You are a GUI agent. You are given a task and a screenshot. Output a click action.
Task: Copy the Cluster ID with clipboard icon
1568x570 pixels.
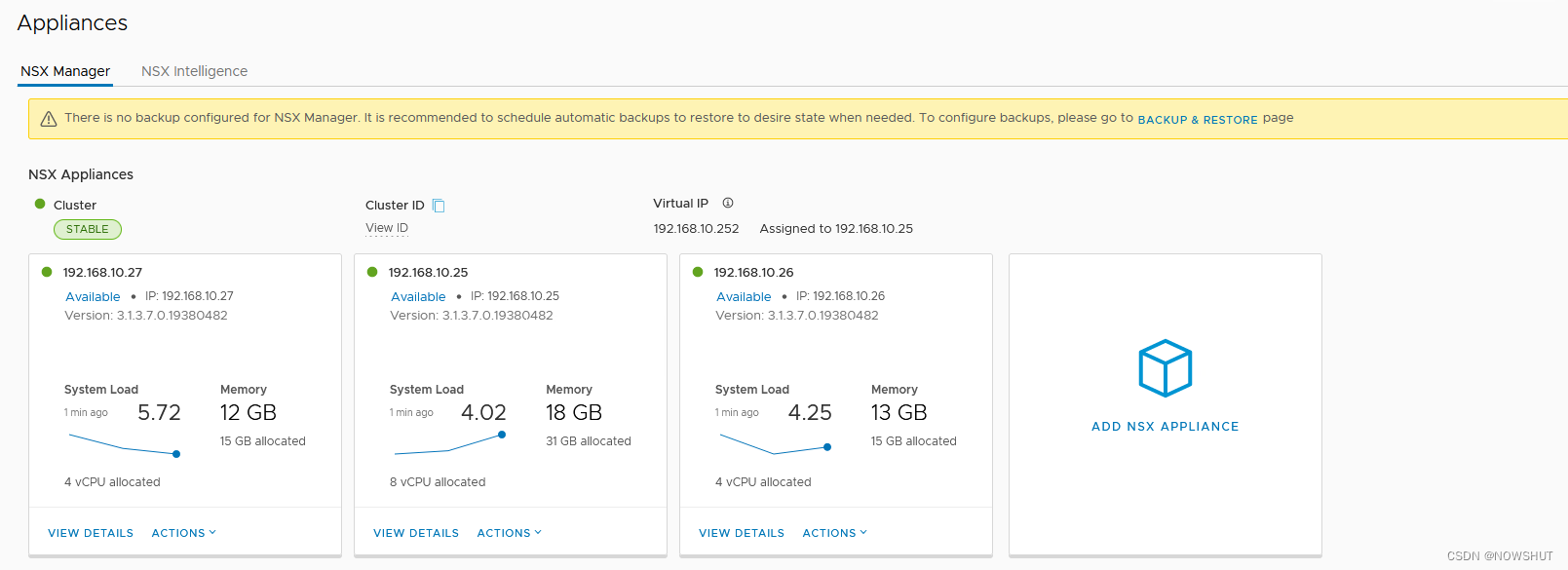coord(439,206)
